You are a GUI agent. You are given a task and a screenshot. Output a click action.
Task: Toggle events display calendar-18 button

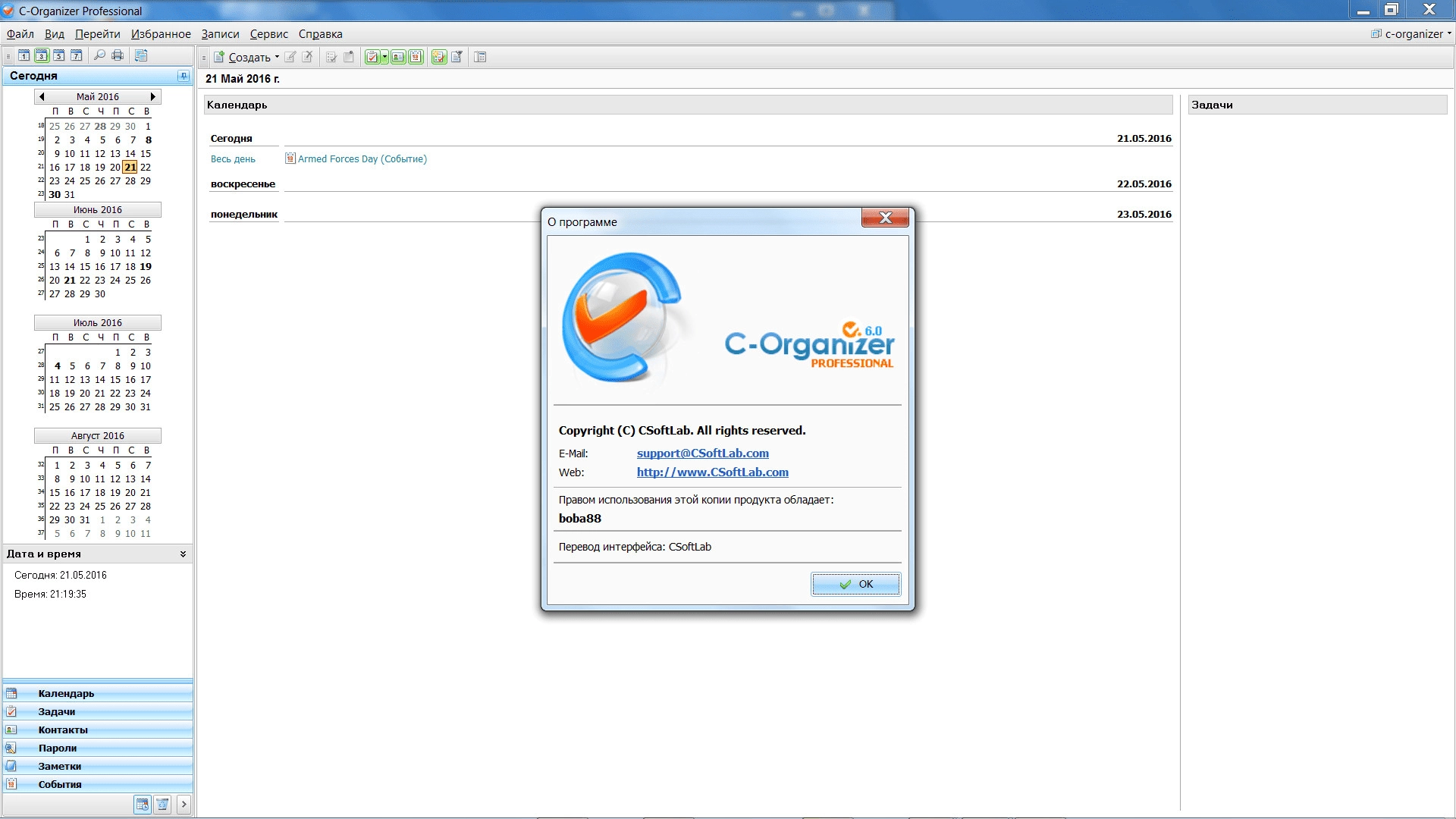coord(416,57)
